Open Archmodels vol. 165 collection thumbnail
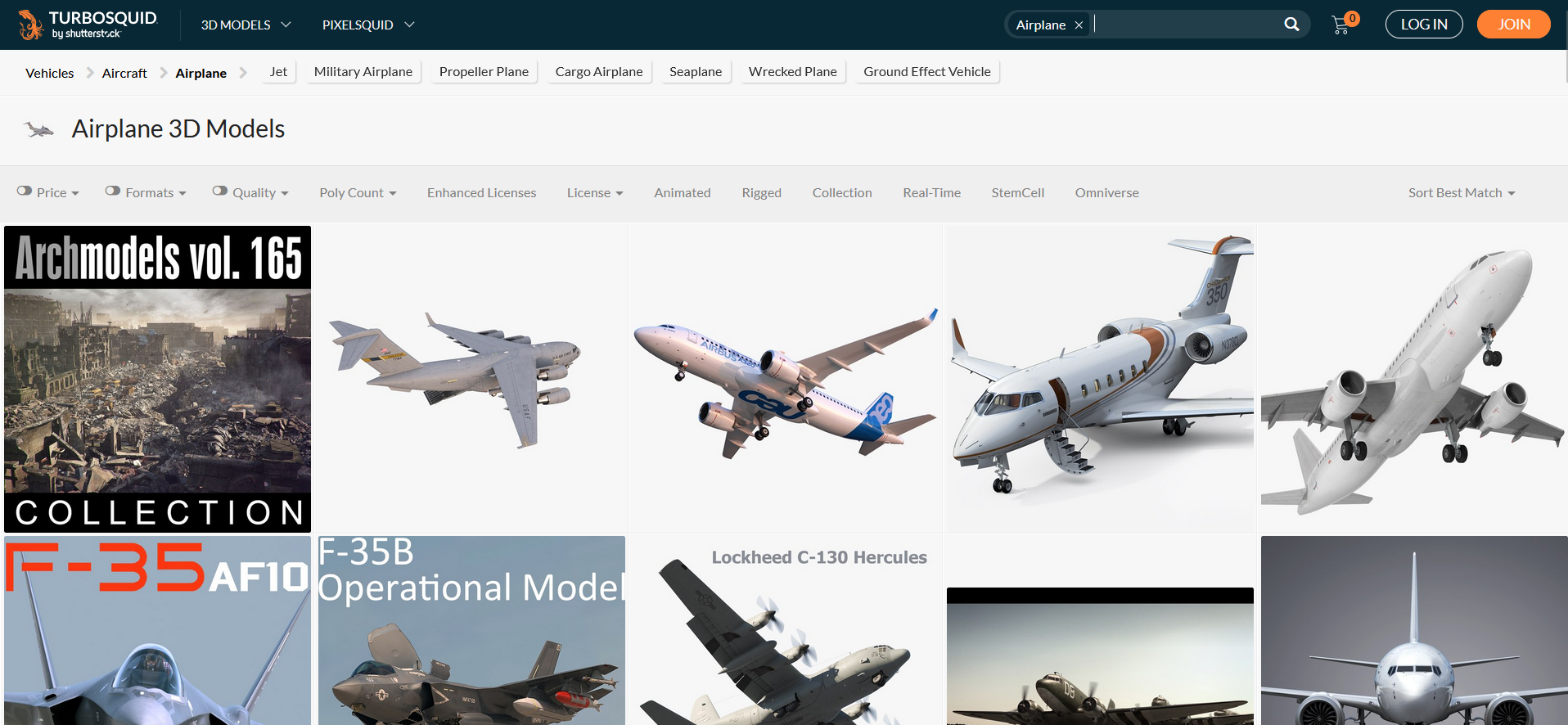 157,380
